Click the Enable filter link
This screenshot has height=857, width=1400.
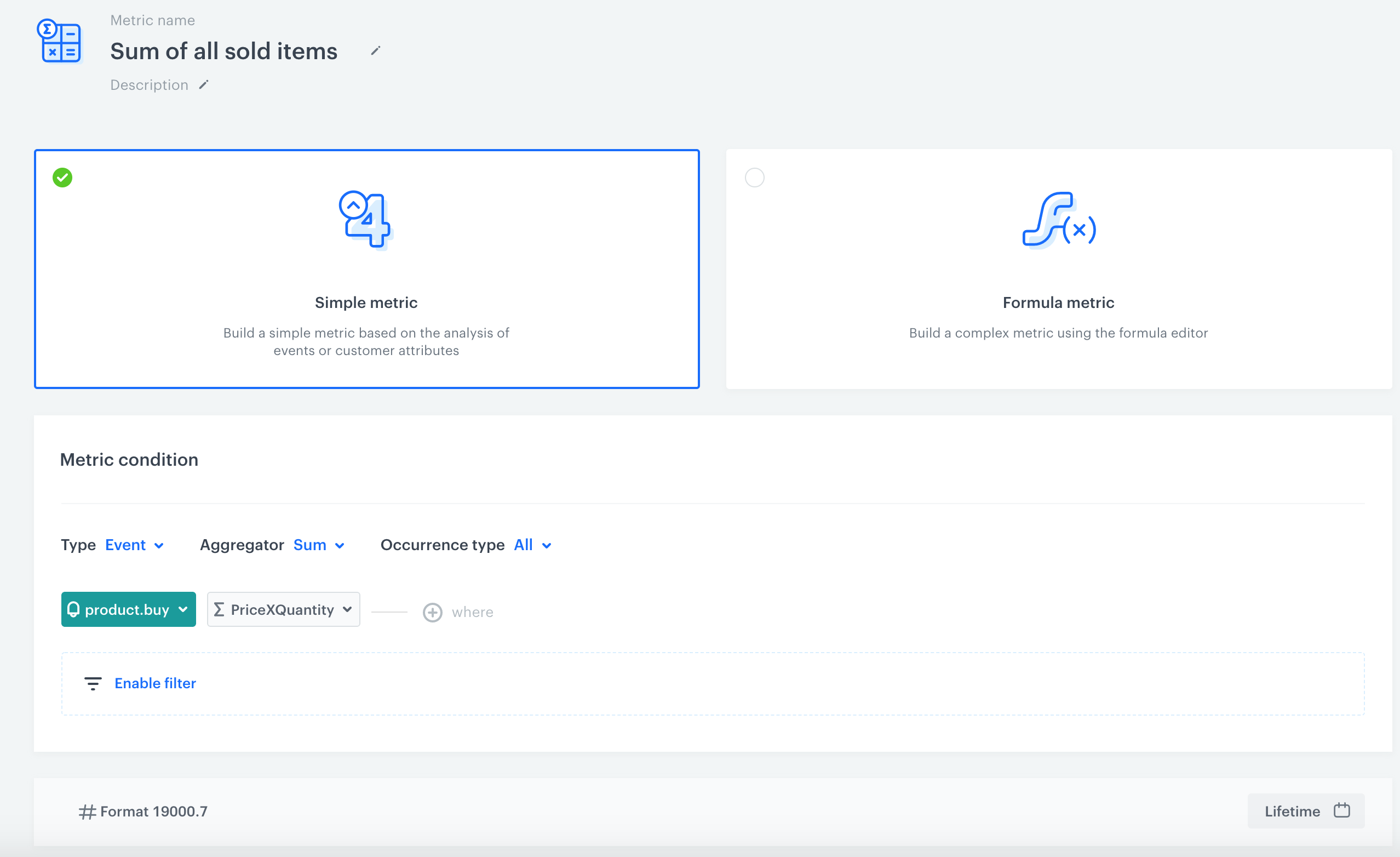(155, 683)
